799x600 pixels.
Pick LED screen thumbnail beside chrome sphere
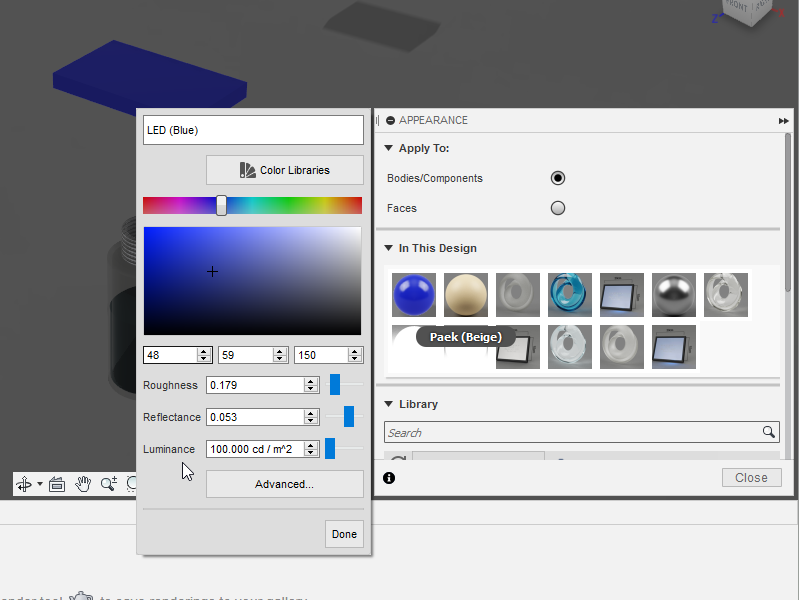click(622, 295)
